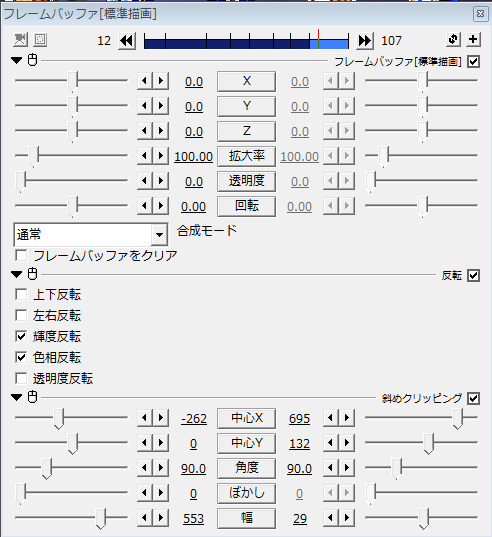Decrease right 幅 value with left arrow
This screenshot has height=537, width=492.
point(331,518)
